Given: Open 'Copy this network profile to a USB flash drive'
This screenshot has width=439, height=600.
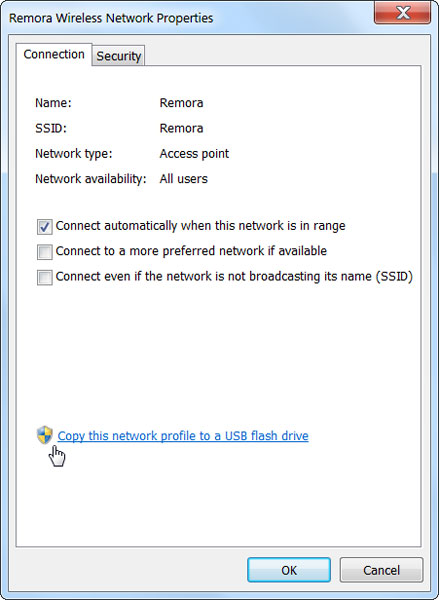Looking at the screenshot, I should tap(183, 436).
